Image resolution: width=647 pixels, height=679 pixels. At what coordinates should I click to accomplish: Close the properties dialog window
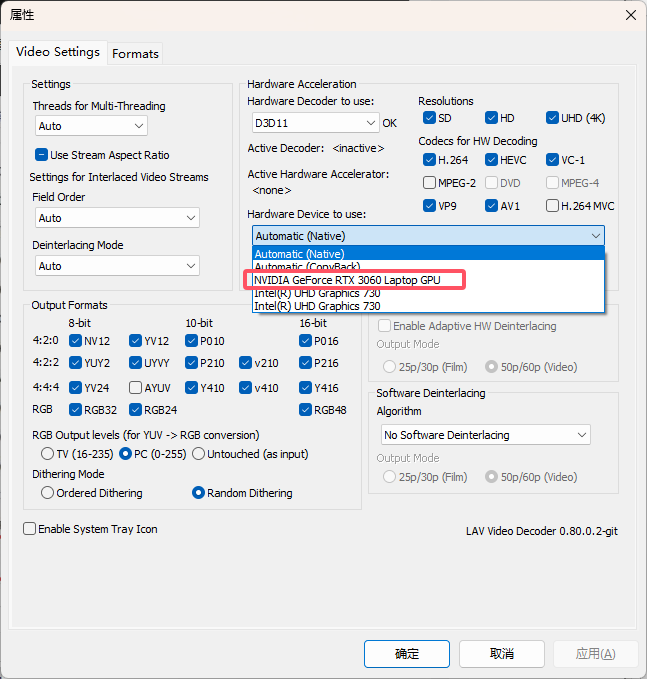629,15
